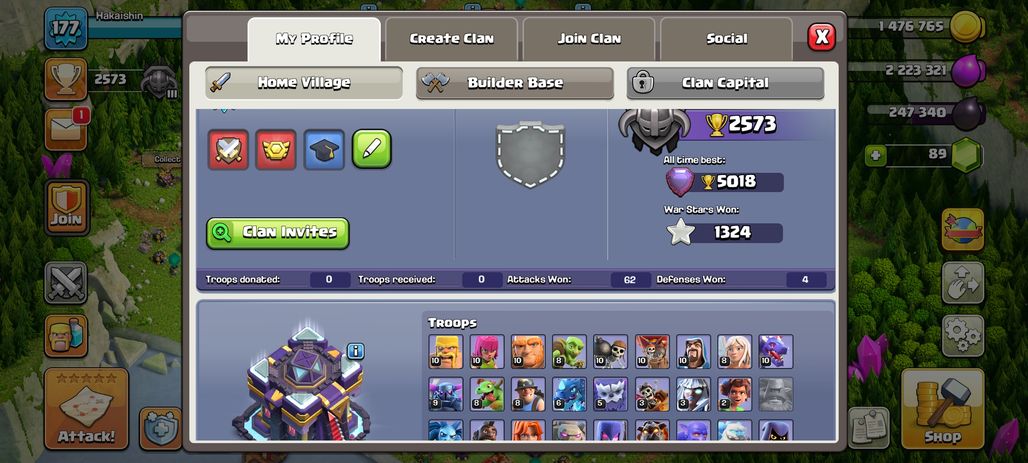Viewport: 1028px width, 463px height.
Task: Open the Shop hammer button
Action: 943,409
